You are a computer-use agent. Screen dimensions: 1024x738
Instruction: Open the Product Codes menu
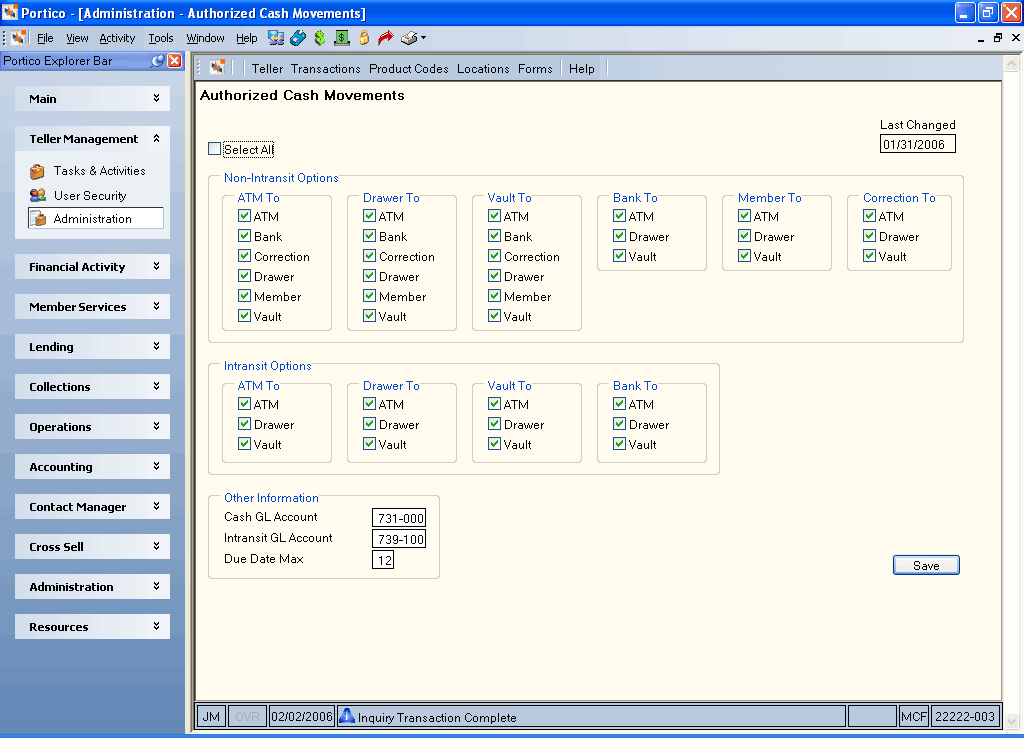(408, 69)
